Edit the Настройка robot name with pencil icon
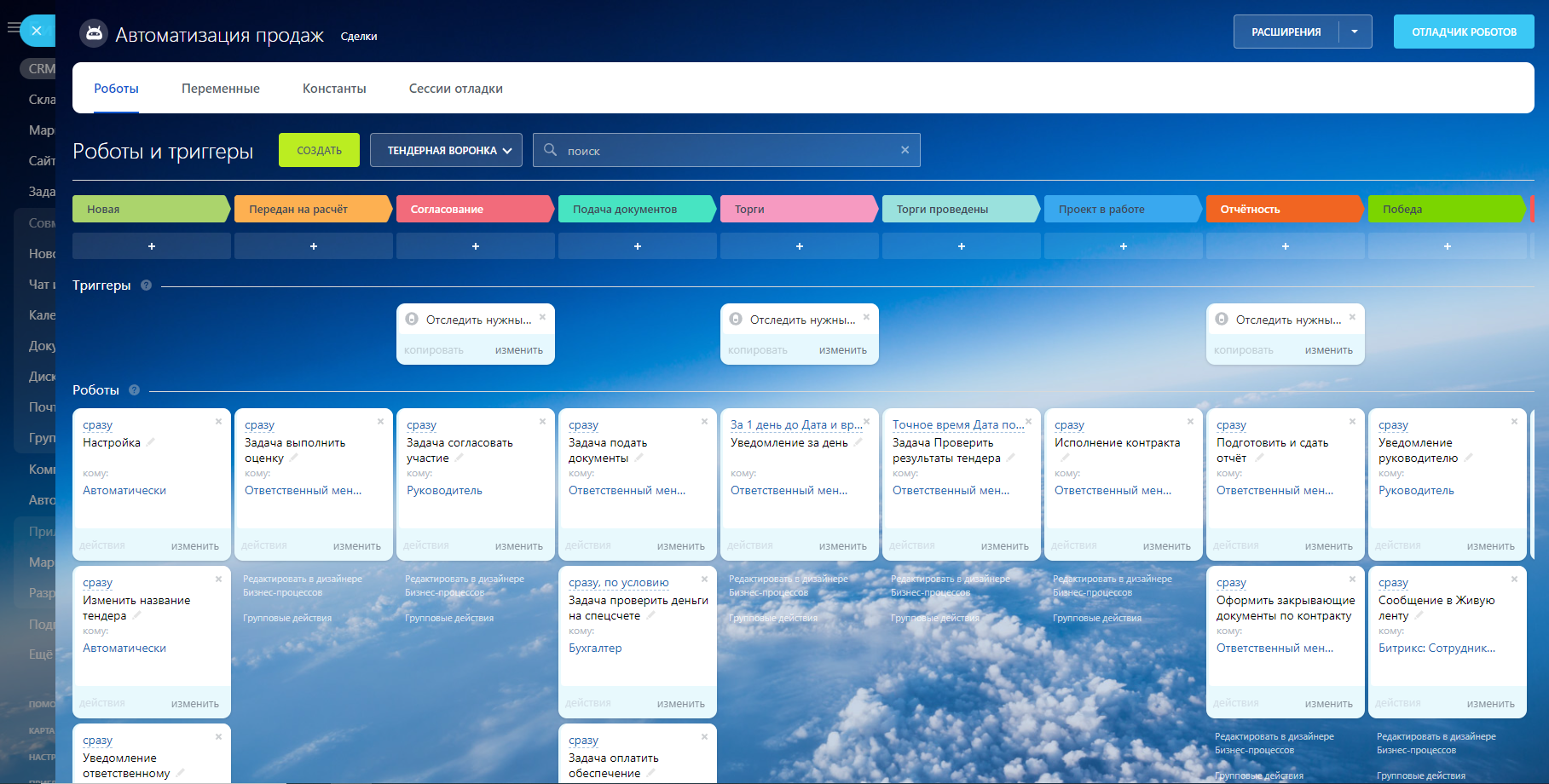Image resolution: width=1549 pixels, height=784 pixels. click(x=151, y=442)
